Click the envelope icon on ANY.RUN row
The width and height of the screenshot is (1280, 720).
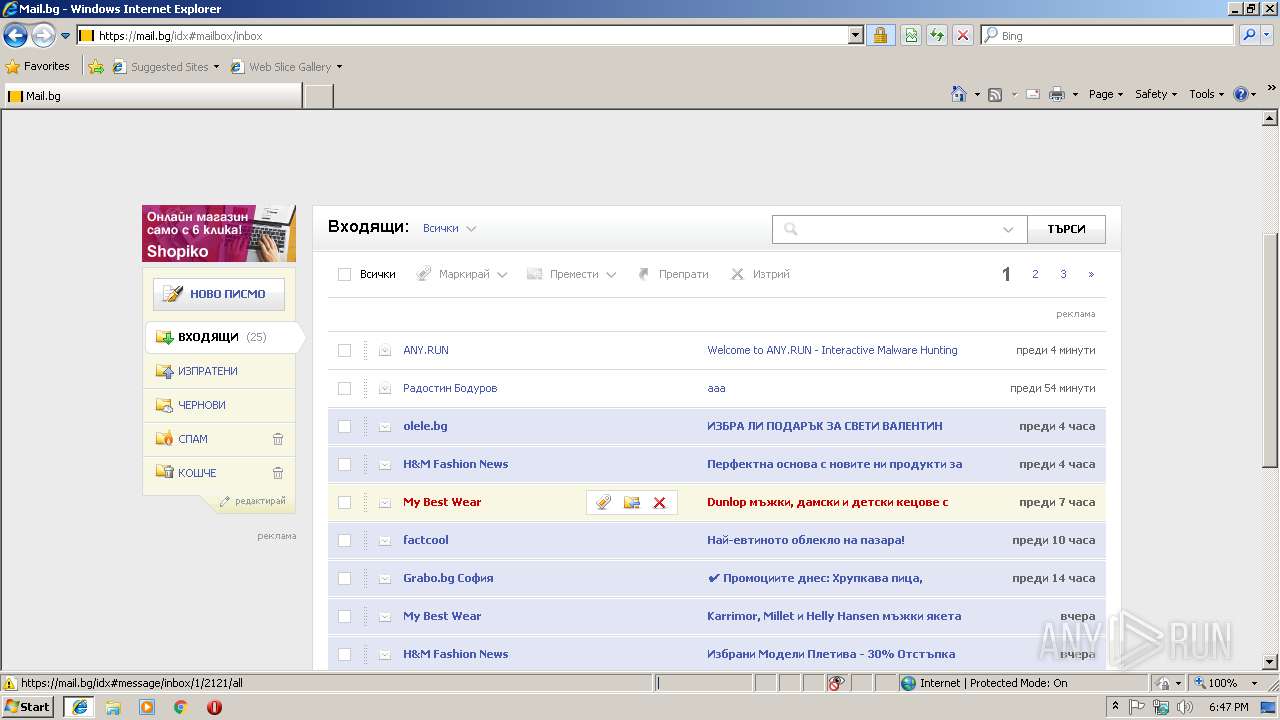[x=385, y=350]
